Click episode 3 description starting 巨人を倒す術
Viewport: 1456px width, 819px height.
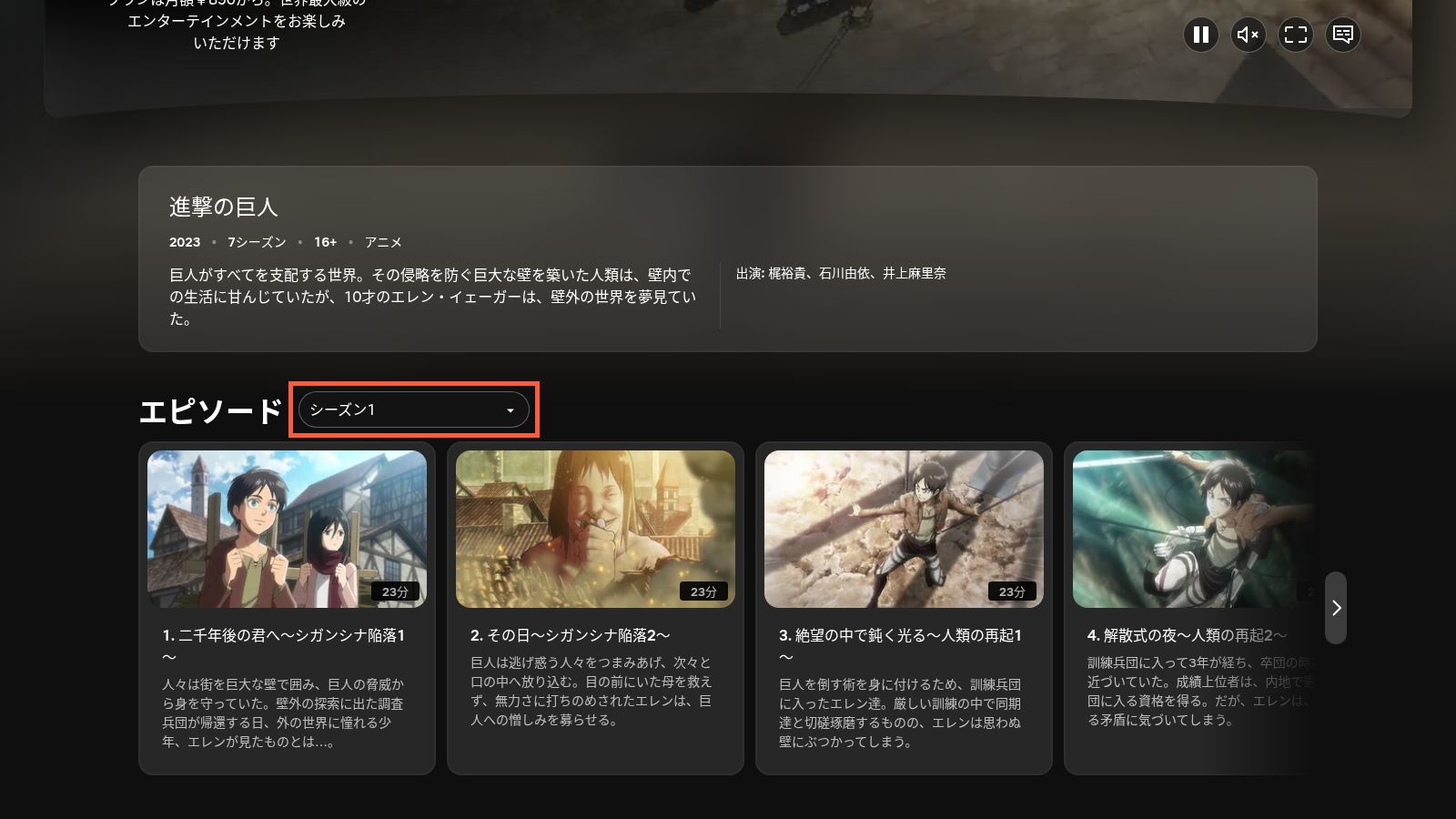(900, 713)
